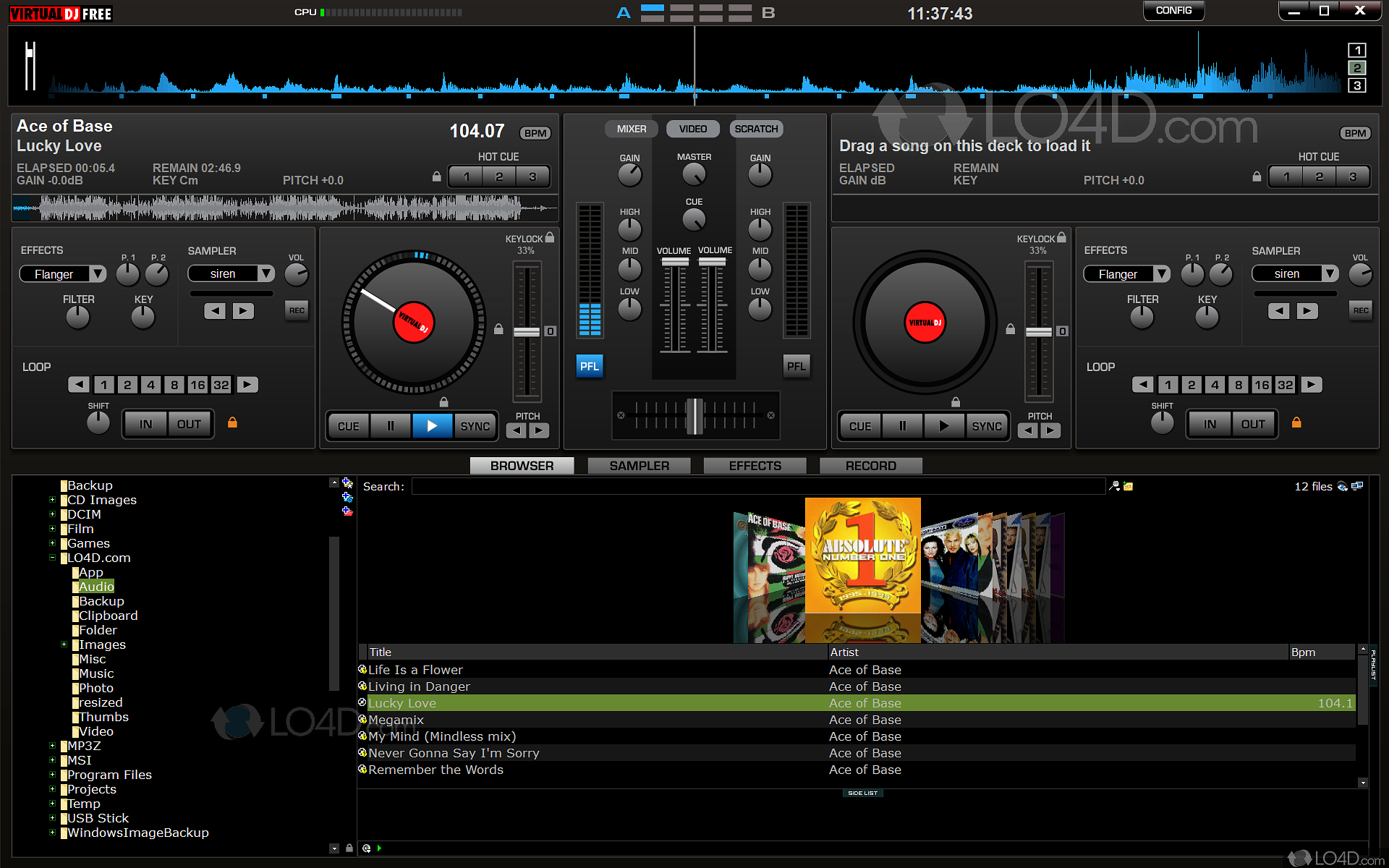Pause the left deck
The width and height of the screenshot is (1389, 868).
[391, 426]
